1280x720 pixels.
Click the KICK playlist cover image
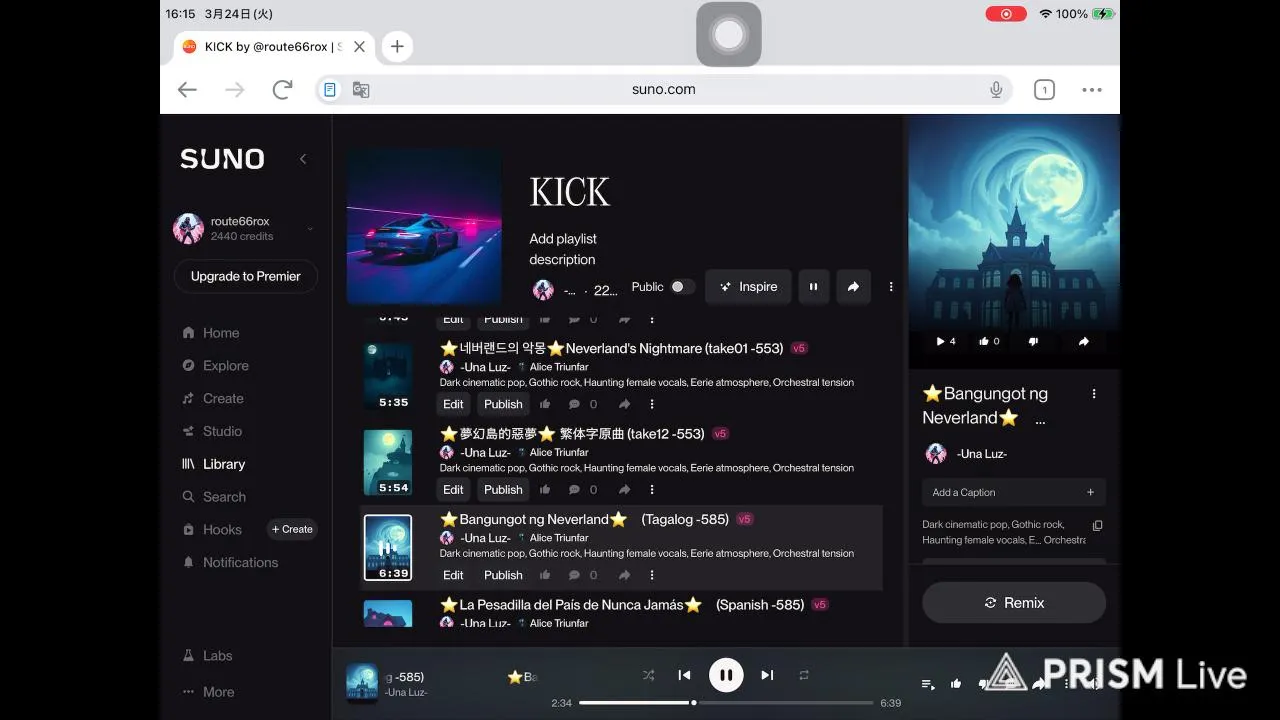point(424,226)
